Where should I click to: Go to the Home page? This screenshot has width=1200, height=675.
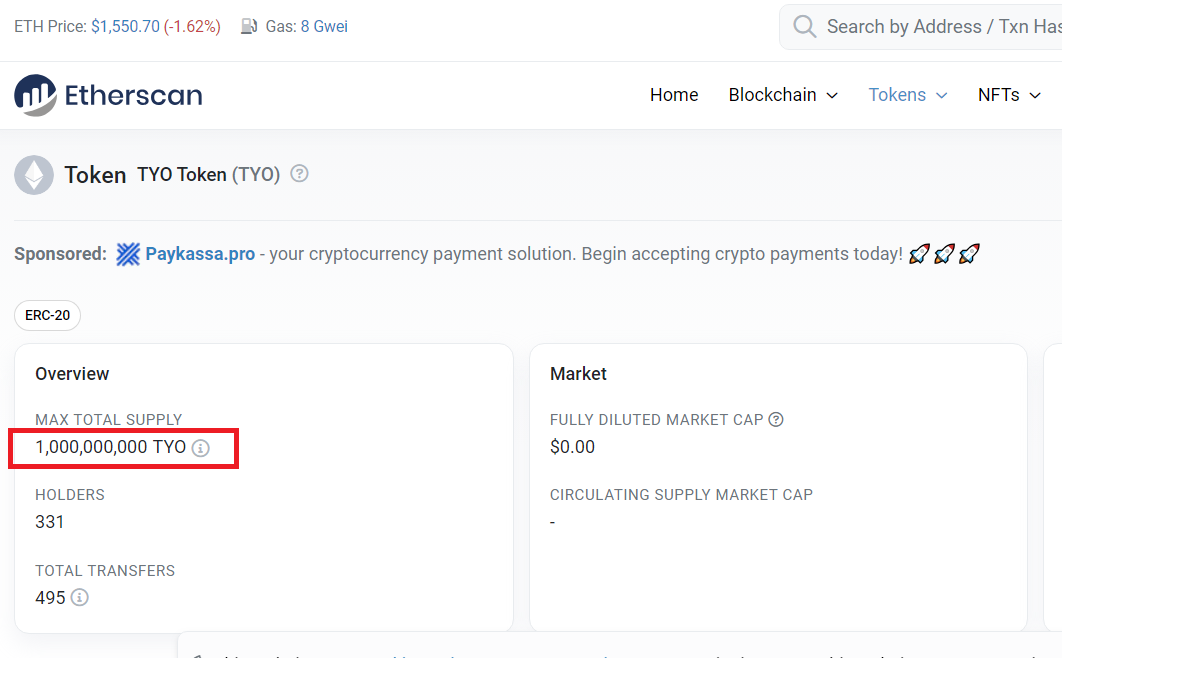(674, 95)
